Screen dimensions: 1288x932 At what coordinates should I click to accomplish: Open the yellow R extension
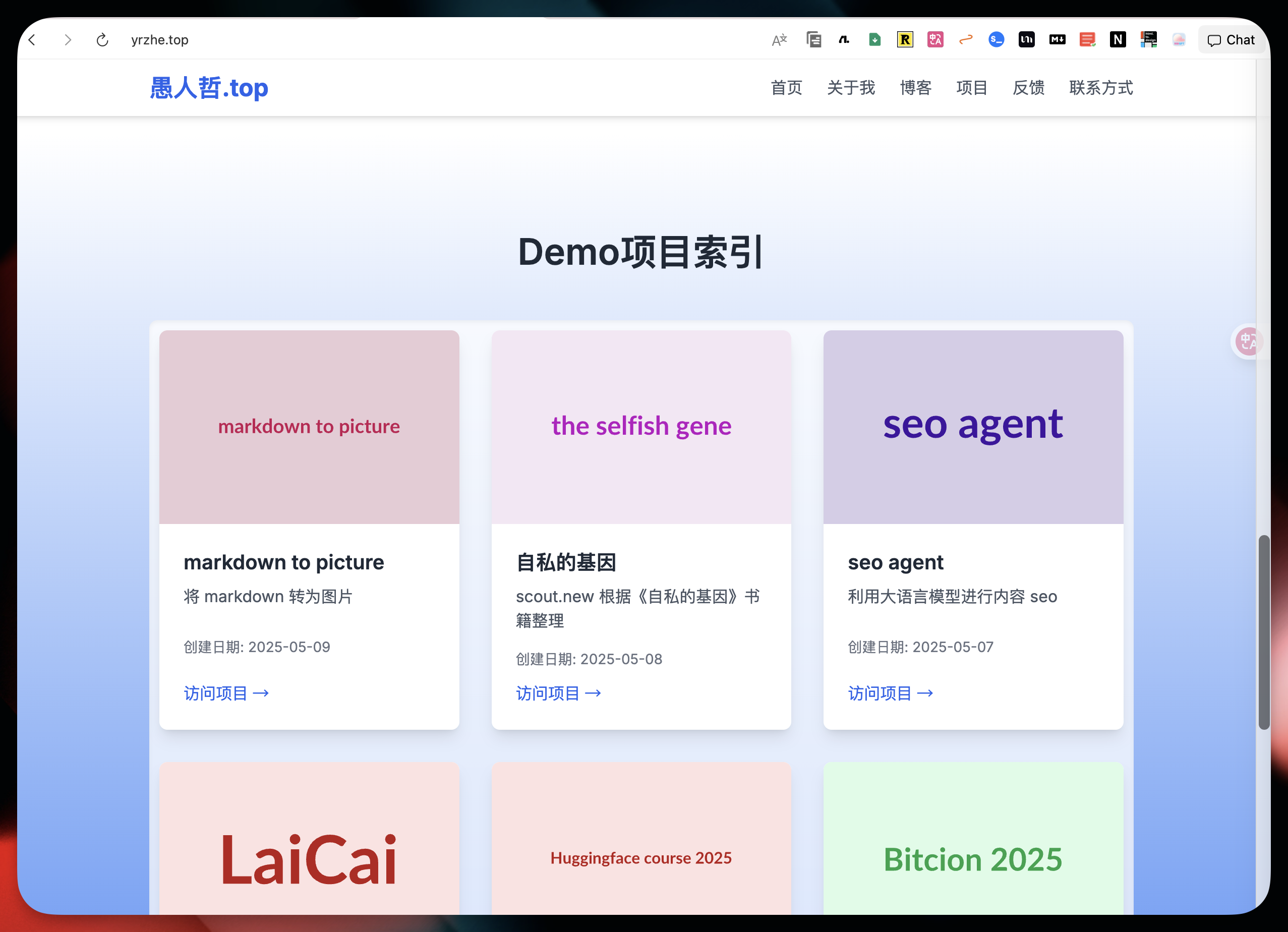coord(905,39)
